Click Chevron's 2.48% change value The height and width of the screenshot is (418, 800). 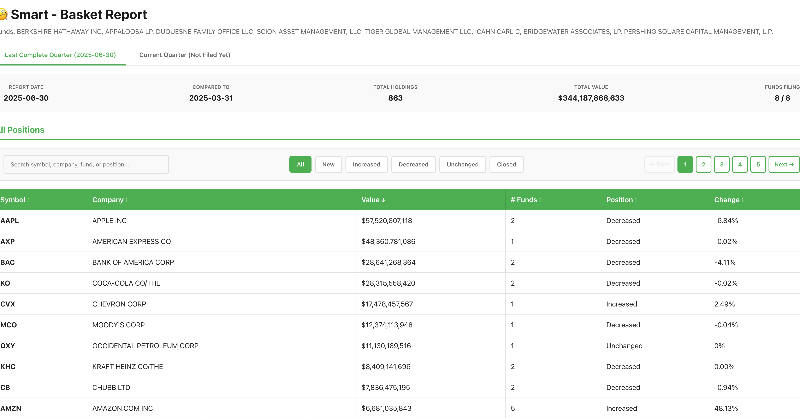click(724, 304)
